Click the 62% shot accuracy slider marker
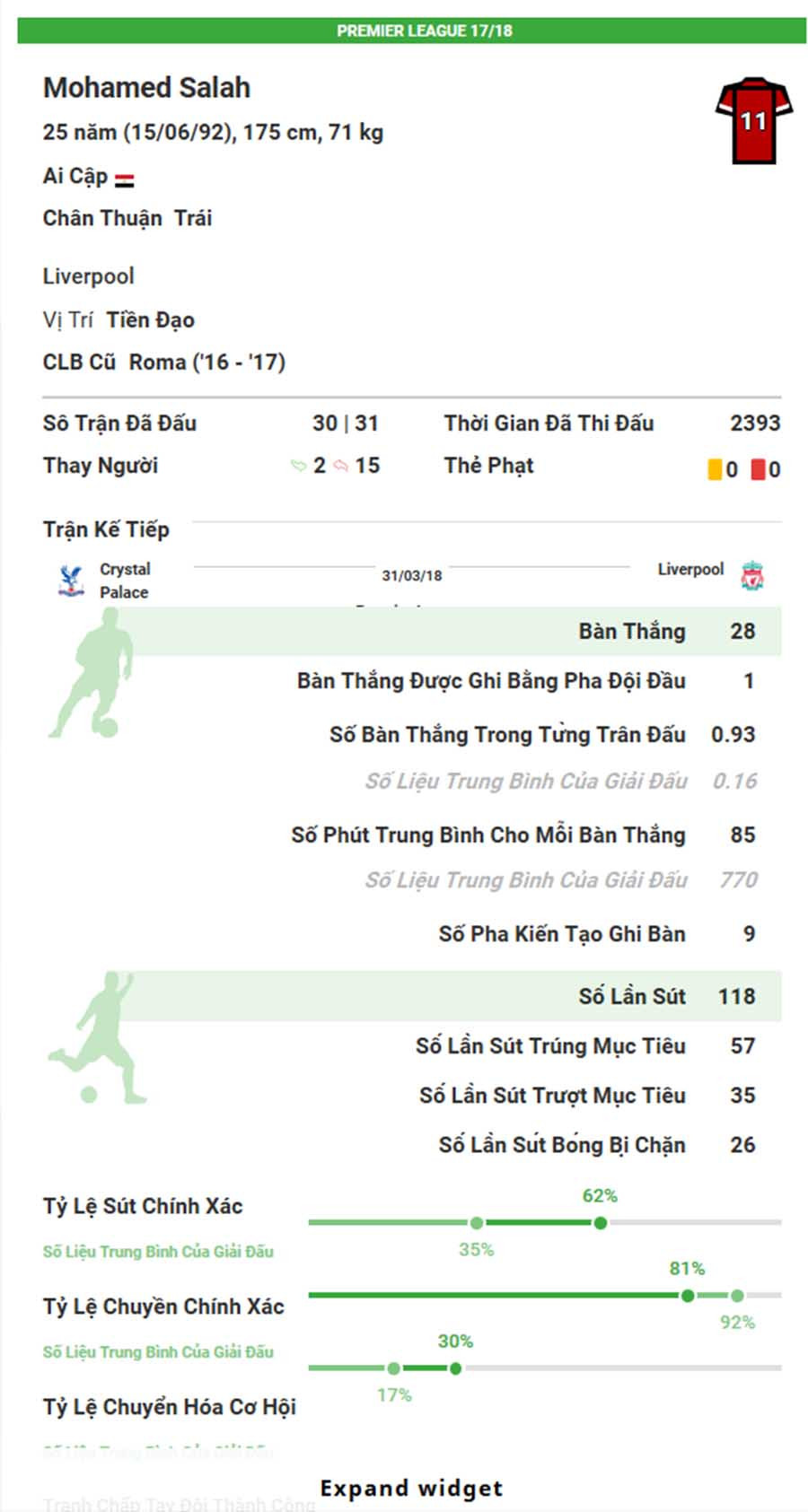This screenshot has width=808, height=1512. [x=600, y=1222]
